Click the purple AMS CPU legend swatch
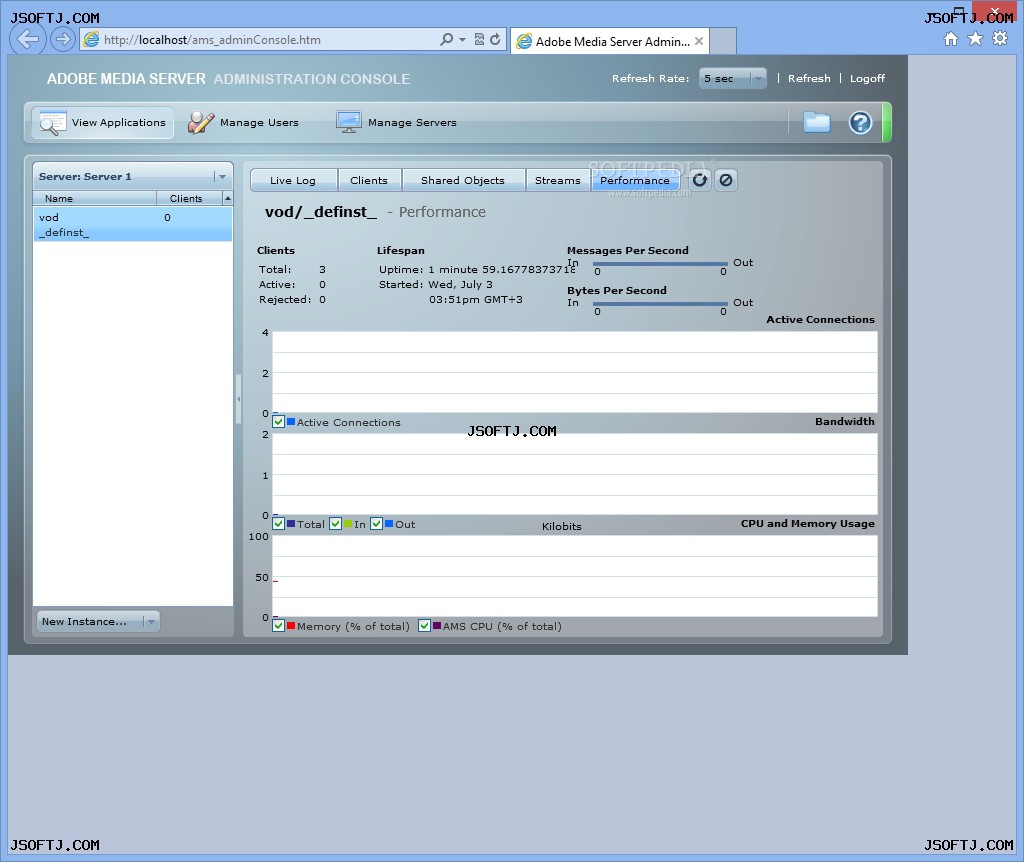 pos(437,626)
